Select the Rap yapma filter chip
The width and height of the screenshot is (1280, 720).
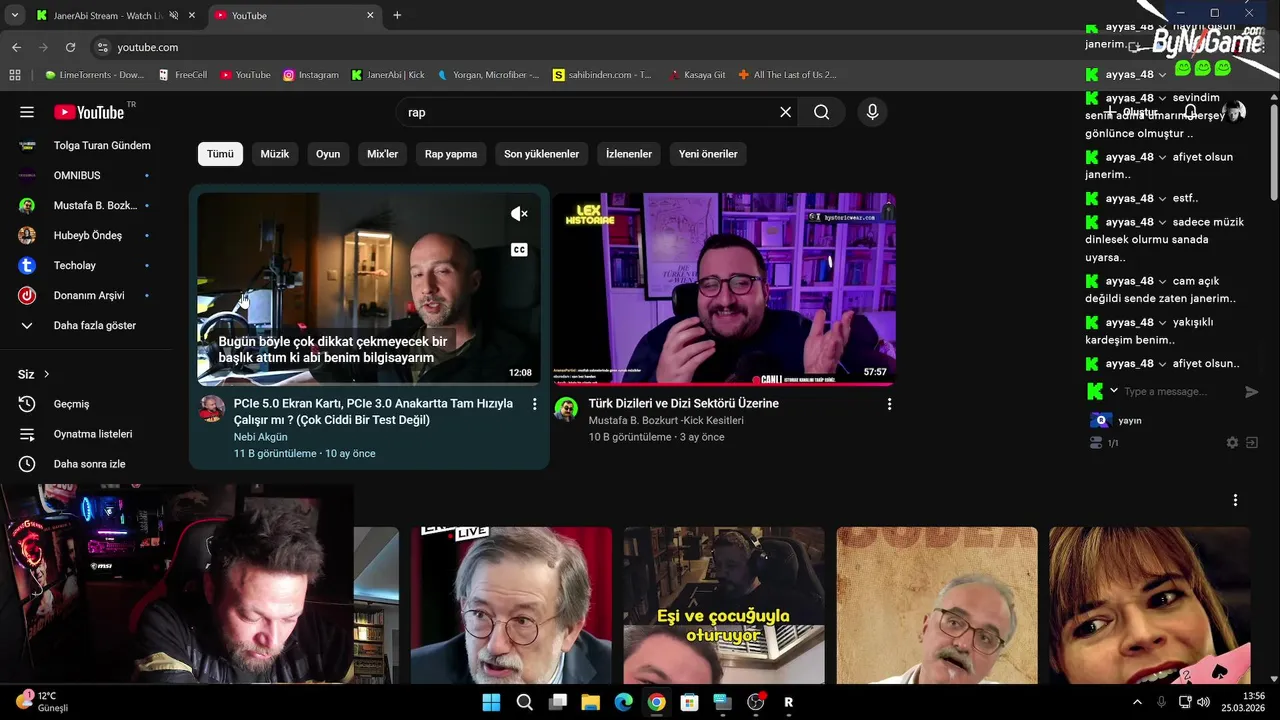451,154
